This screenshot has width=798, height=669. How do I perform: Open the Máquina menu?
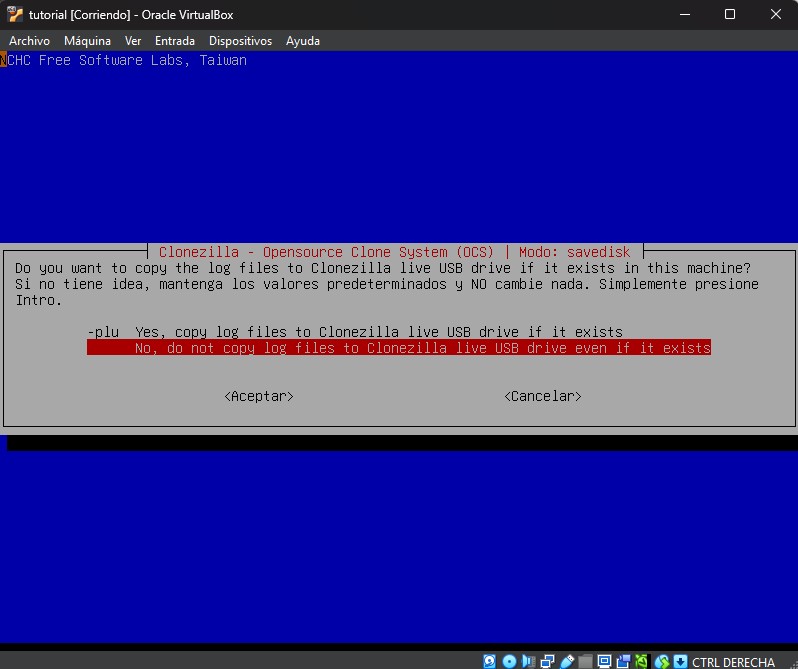click(88, 41)
